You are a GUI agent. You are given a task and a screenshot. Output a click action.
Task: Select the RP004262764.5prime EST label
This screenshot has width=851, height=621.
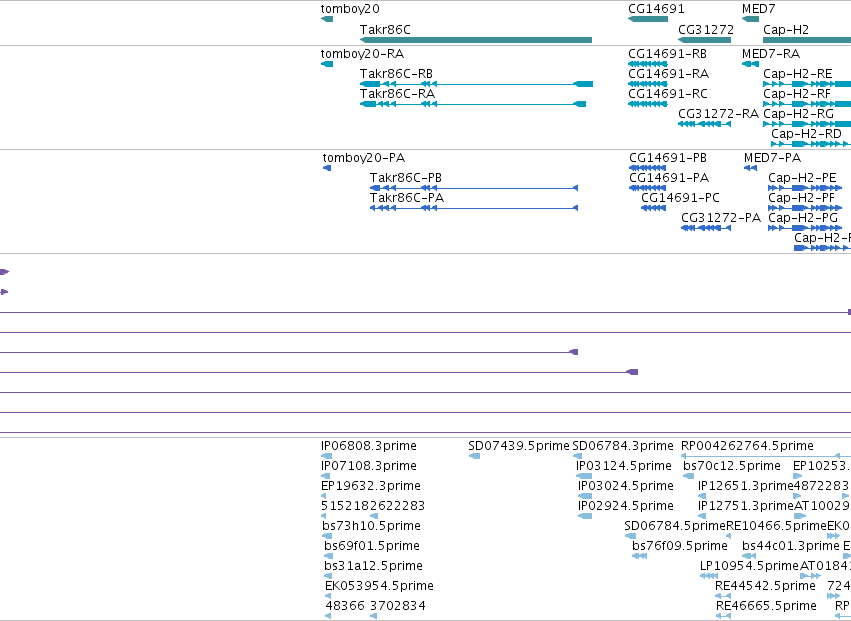tap(747, 446)
